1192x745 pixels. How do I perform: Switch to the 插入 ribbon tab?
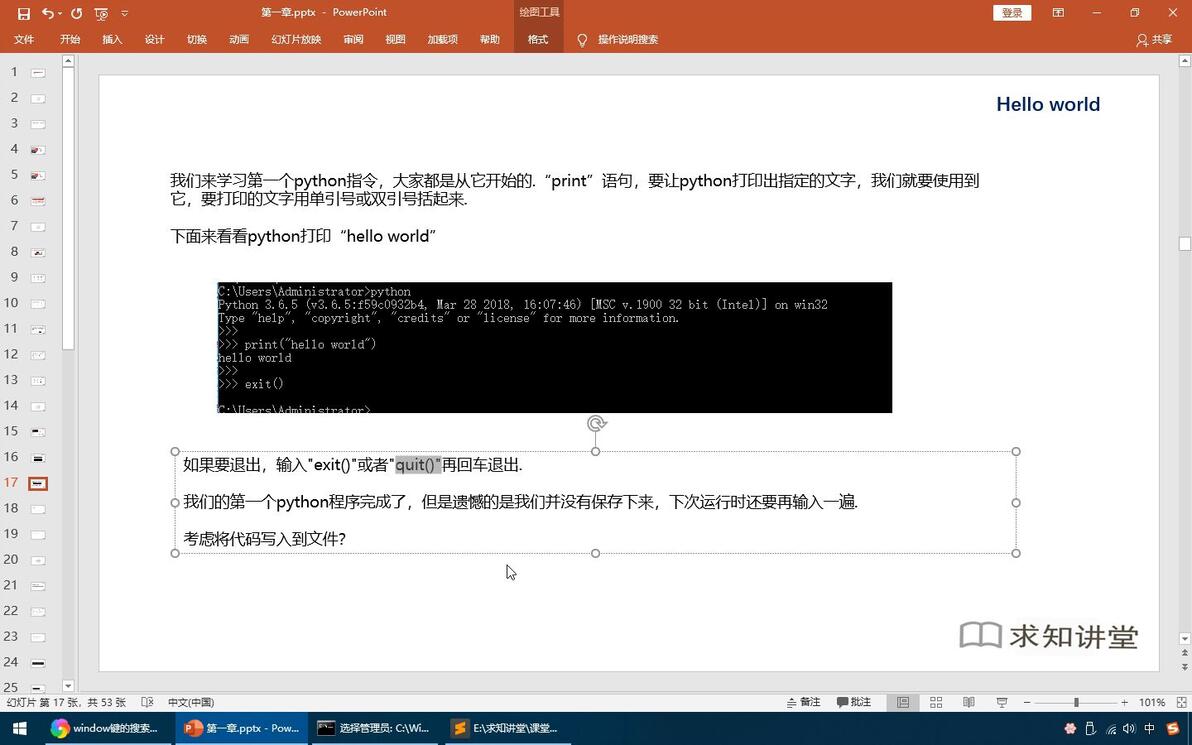pyautogui.click(x=113, y=40)
